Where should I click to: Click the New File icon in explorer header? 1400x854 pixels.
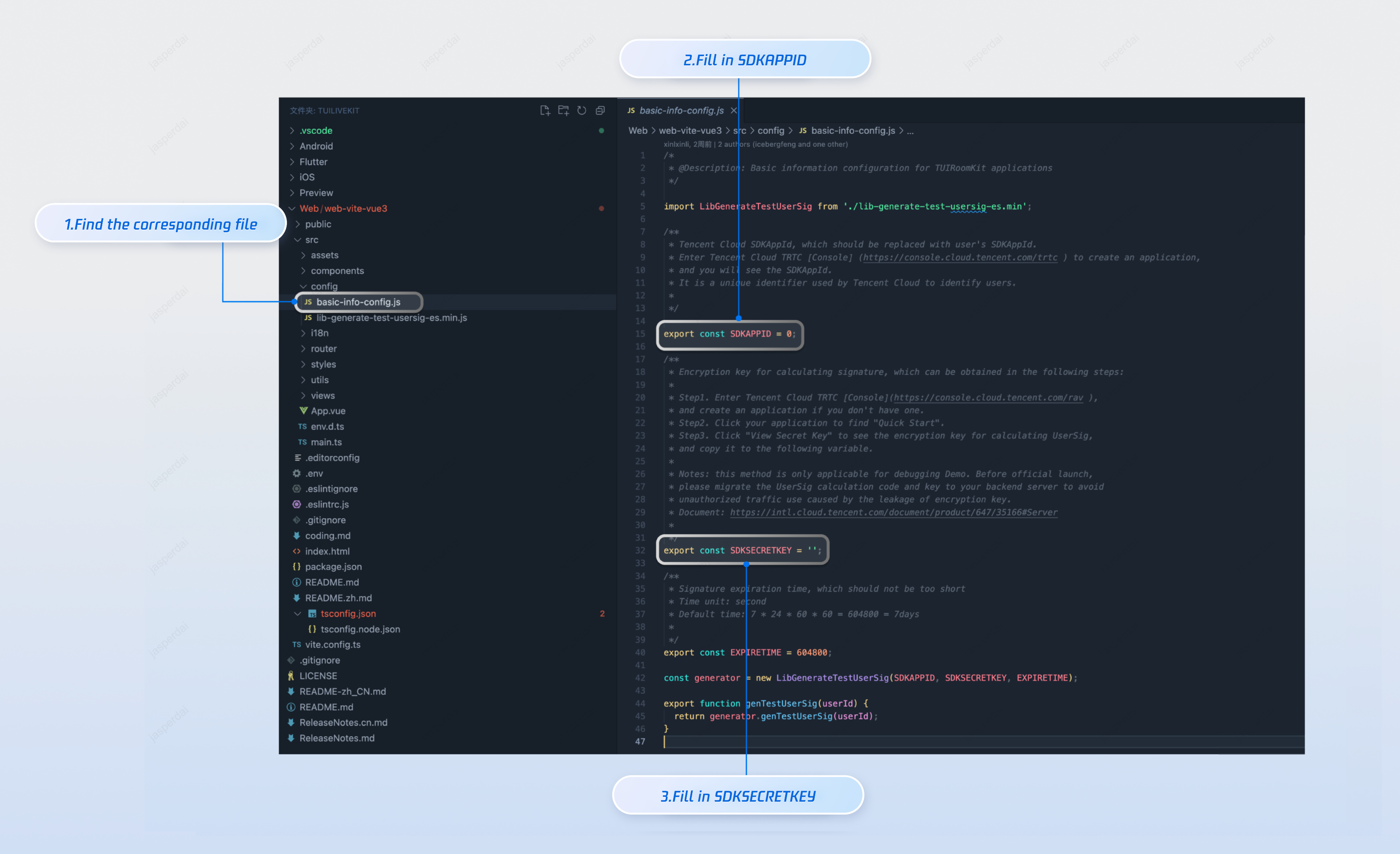544,110
